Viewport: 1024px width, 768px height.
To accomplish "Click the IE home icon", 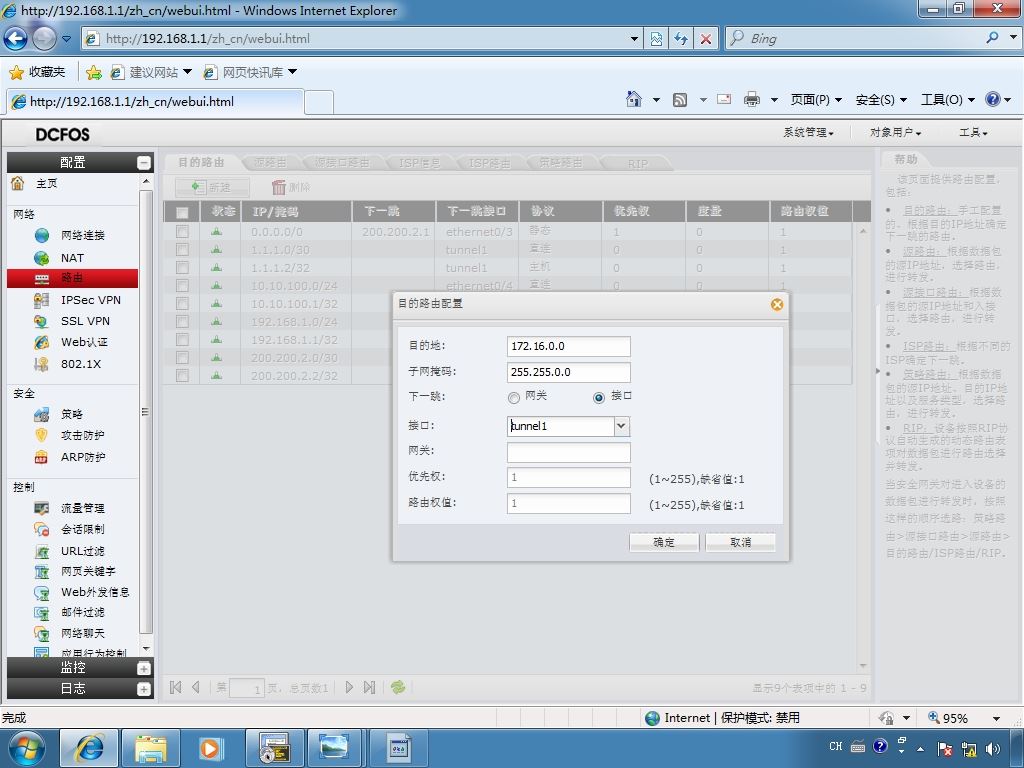I will click(x=633, y=99).
